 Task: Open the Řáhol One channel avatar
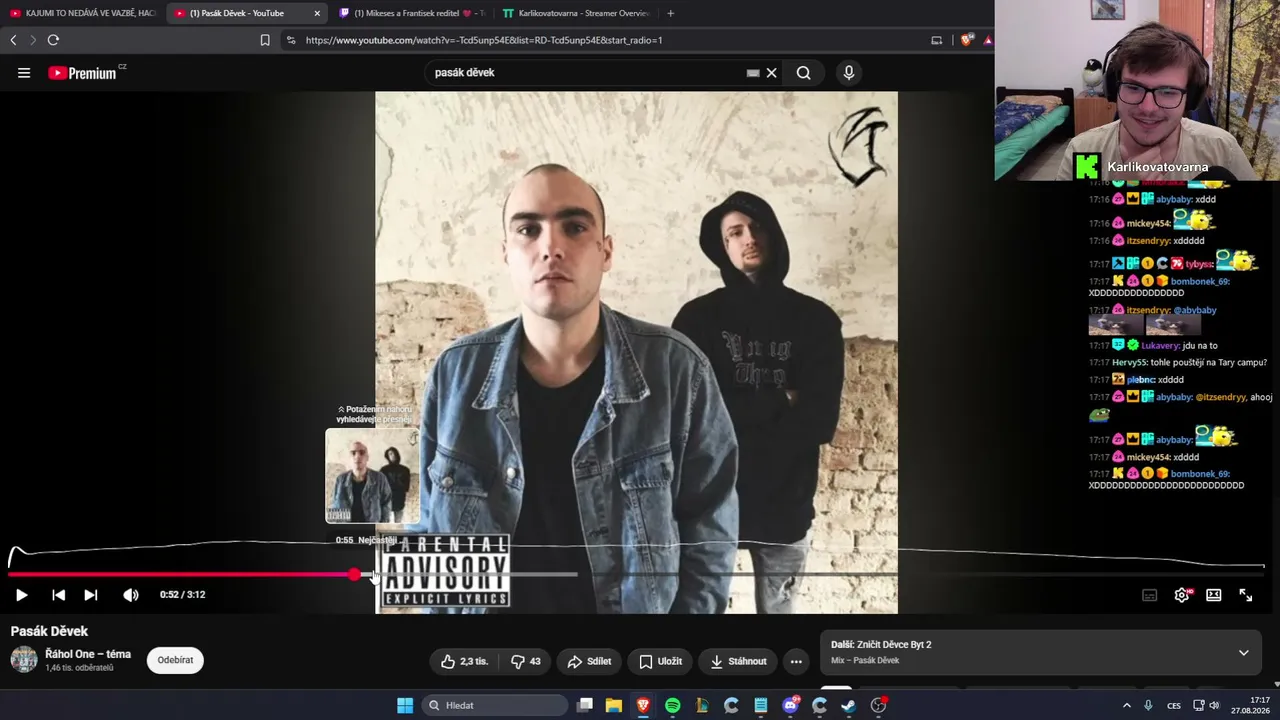point(24,659)
